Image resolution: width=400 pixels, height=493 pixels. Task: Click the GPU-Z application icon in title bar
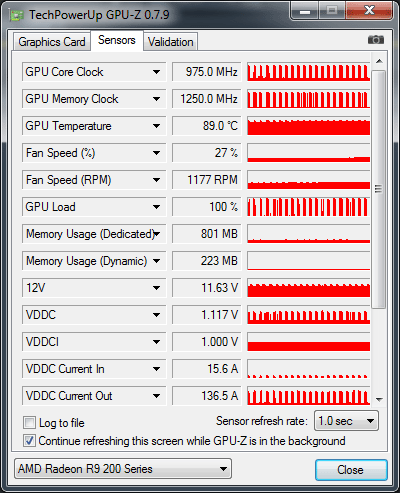[x=16, y=15]
